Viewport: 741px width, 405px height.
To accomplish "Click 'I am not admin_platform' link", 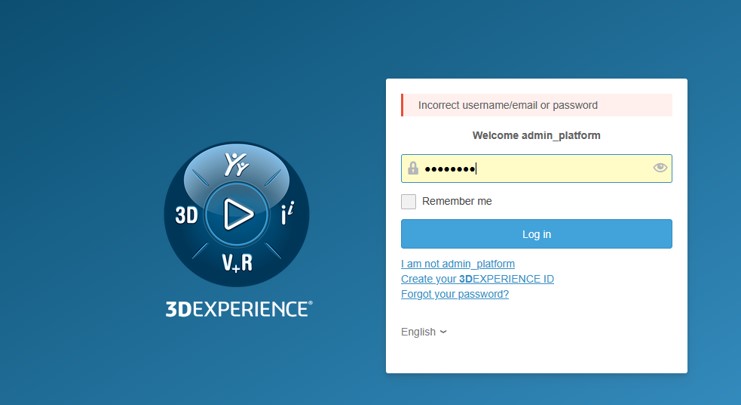I will pyautogui.click(x=458, y=264).
